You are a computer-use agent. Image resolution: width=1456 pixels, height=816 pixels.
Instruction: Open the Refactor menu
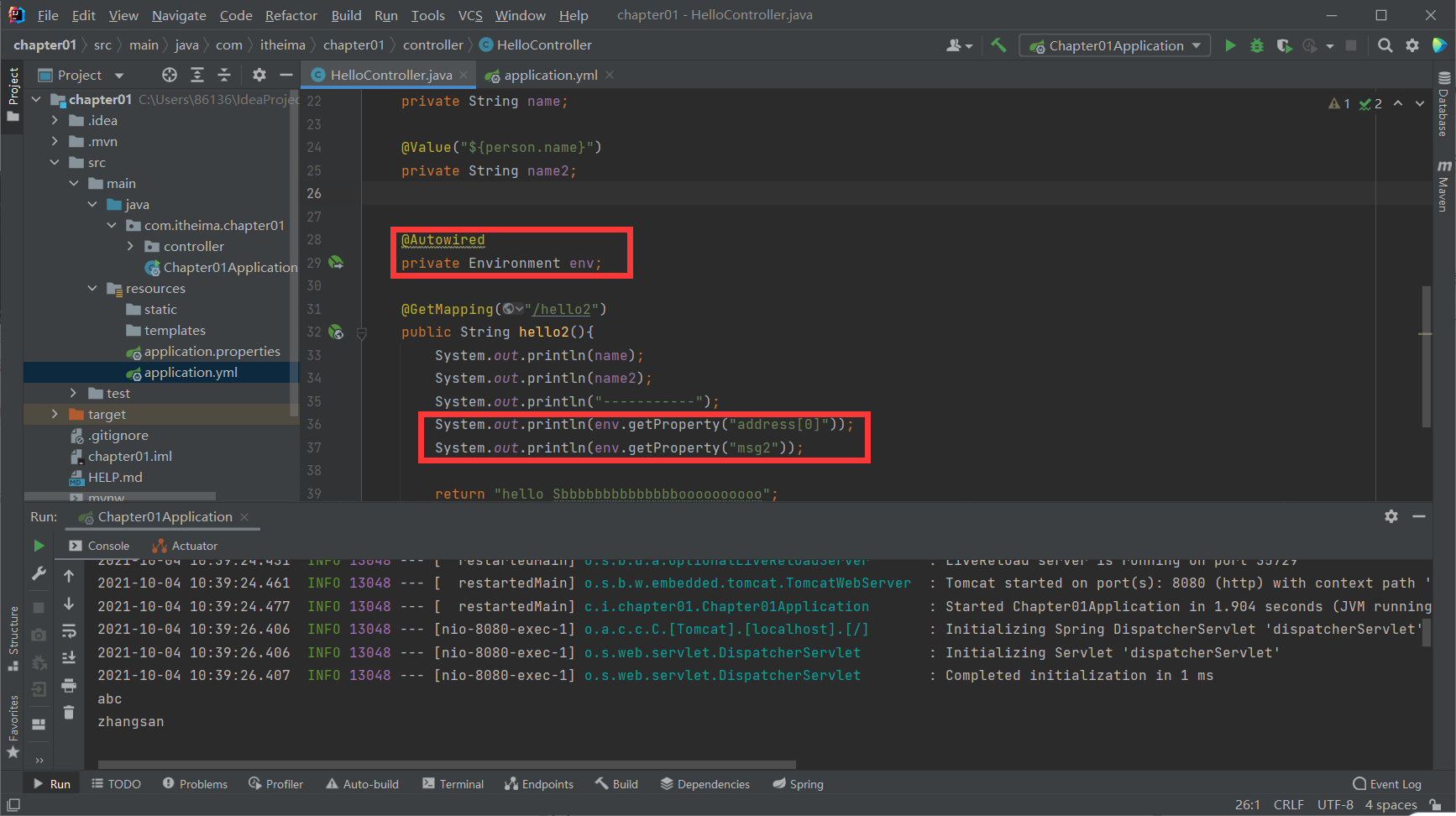pyautogui.click(x=291, y=15)
